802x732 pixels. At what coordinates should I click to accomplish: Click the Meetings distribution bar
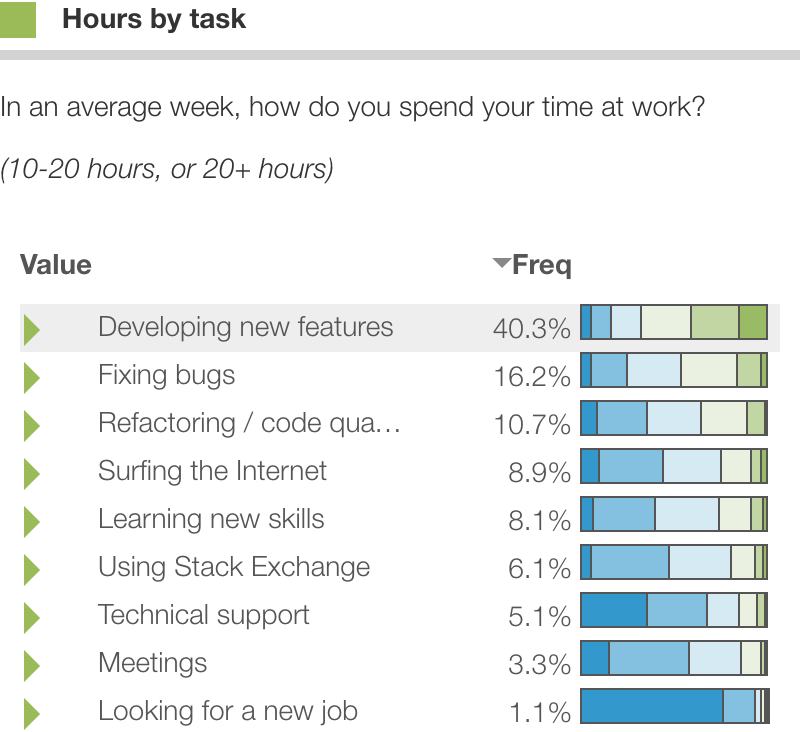(673, 658)
